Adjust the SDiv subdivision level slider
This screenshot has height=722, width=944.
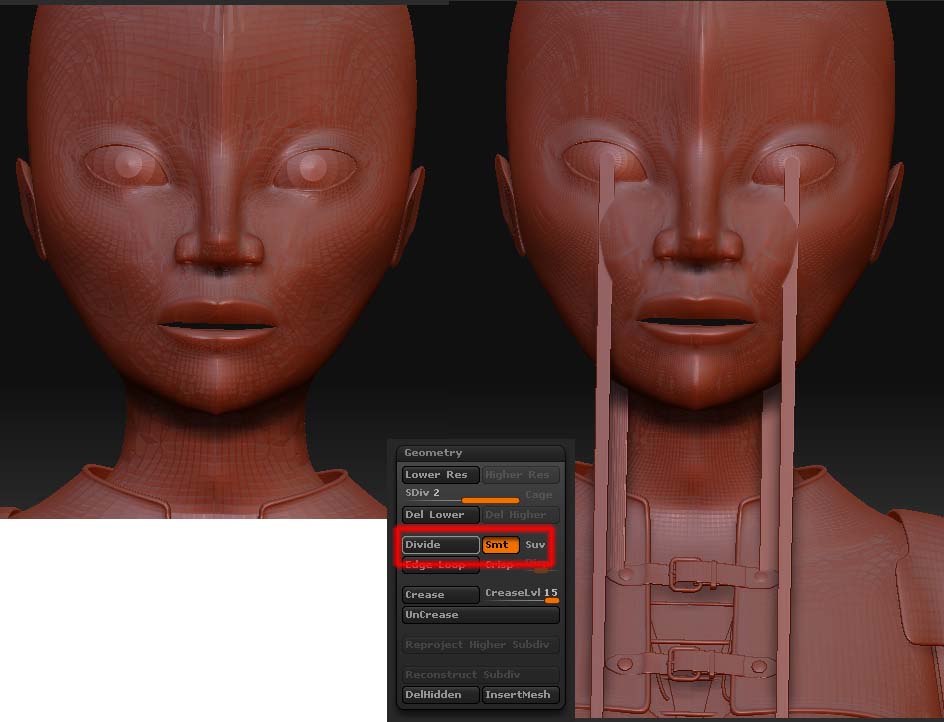pyautogui.click(x=460, y=495)
